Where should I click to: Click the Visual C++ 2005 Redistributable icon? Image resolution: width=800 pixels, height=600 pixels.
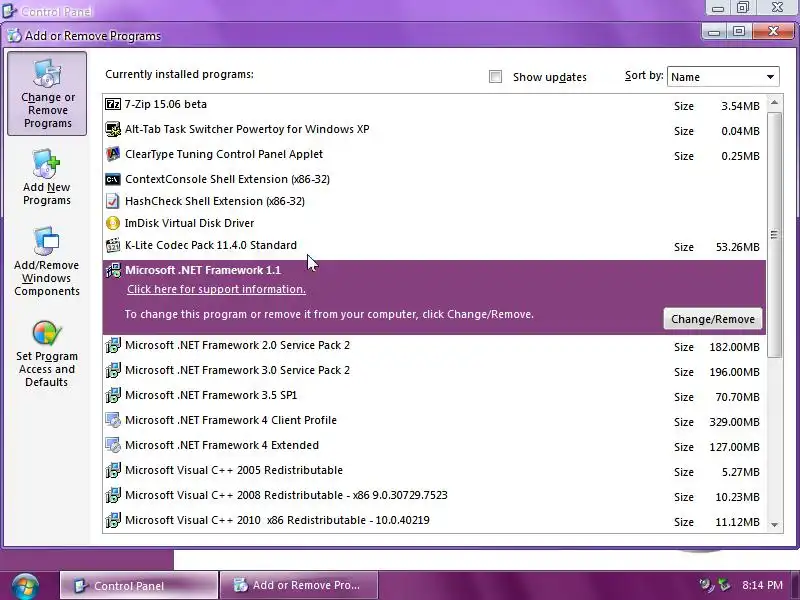click(113, 470)
